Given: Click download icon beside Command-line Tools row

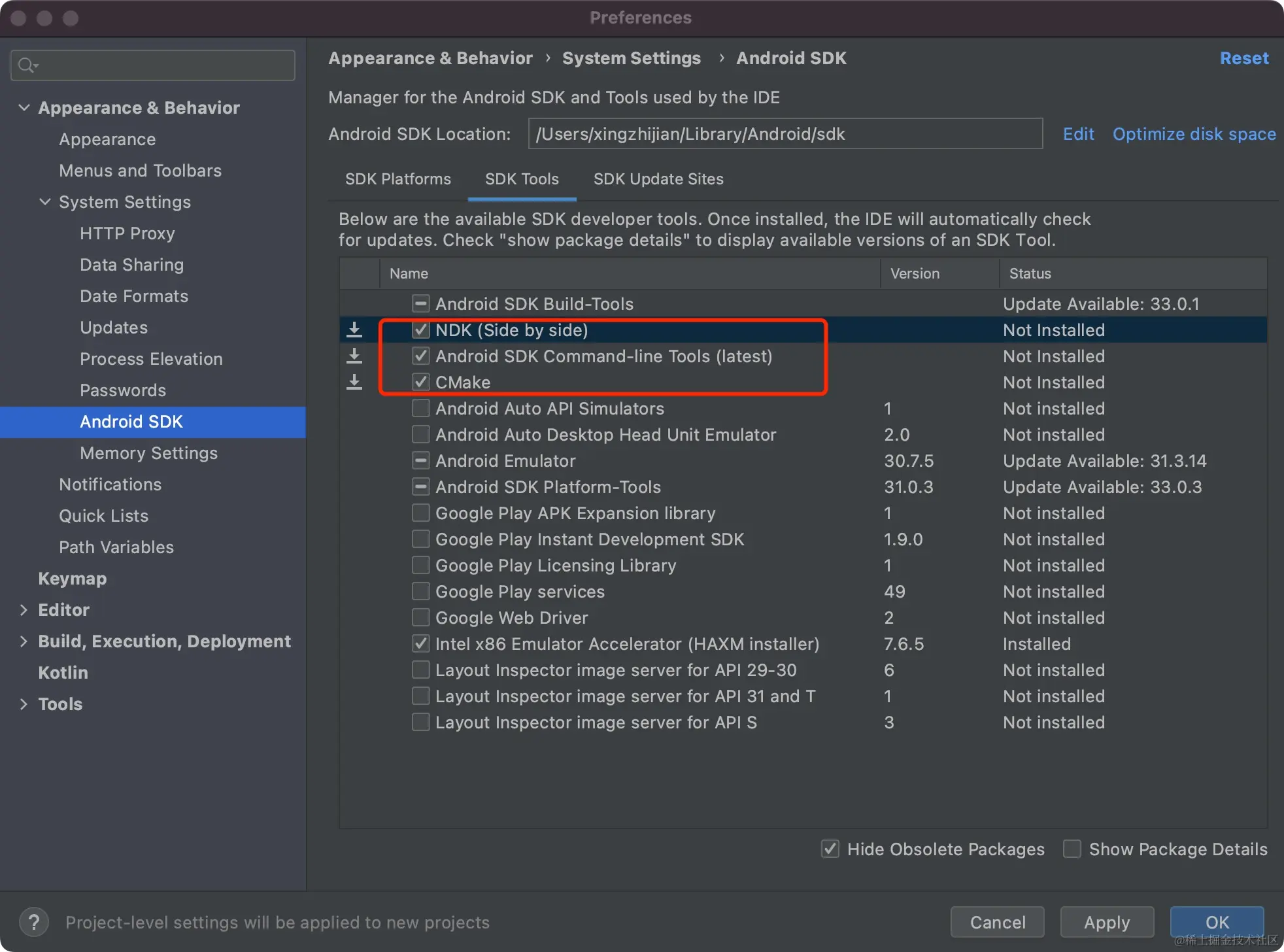Looking at the screenshot, I should pyautogui.click(x=354, y=356).
